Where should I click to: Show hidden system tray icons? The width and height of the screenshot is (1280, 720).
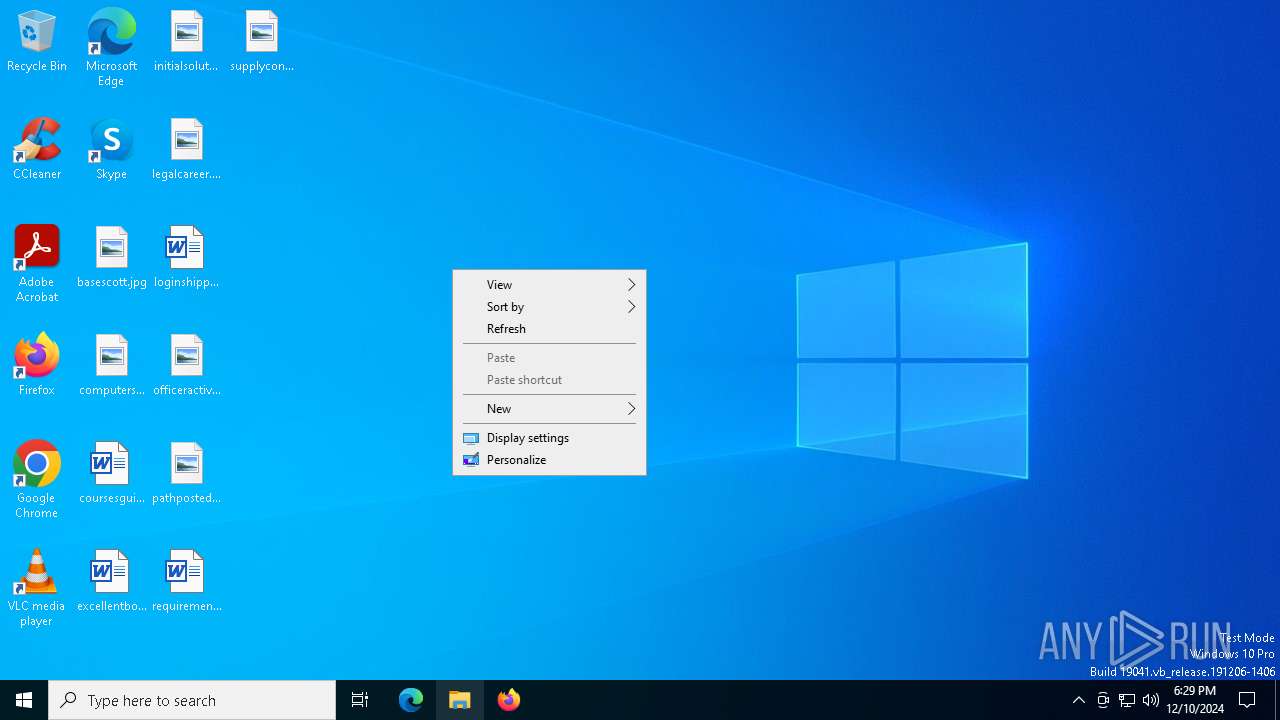click(1078, 700)
